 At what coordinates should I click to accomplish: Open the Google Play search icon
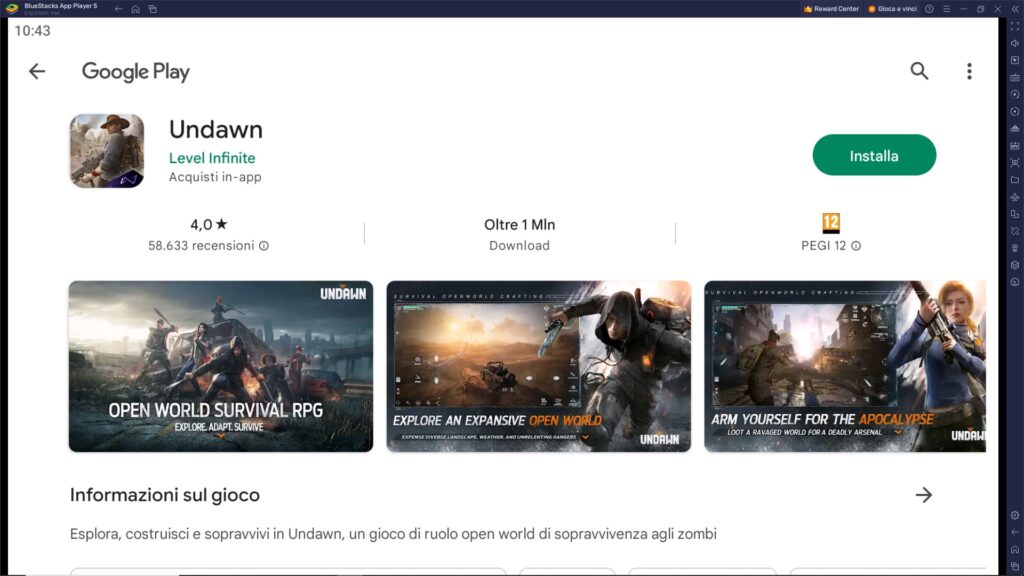pos(919,71)
